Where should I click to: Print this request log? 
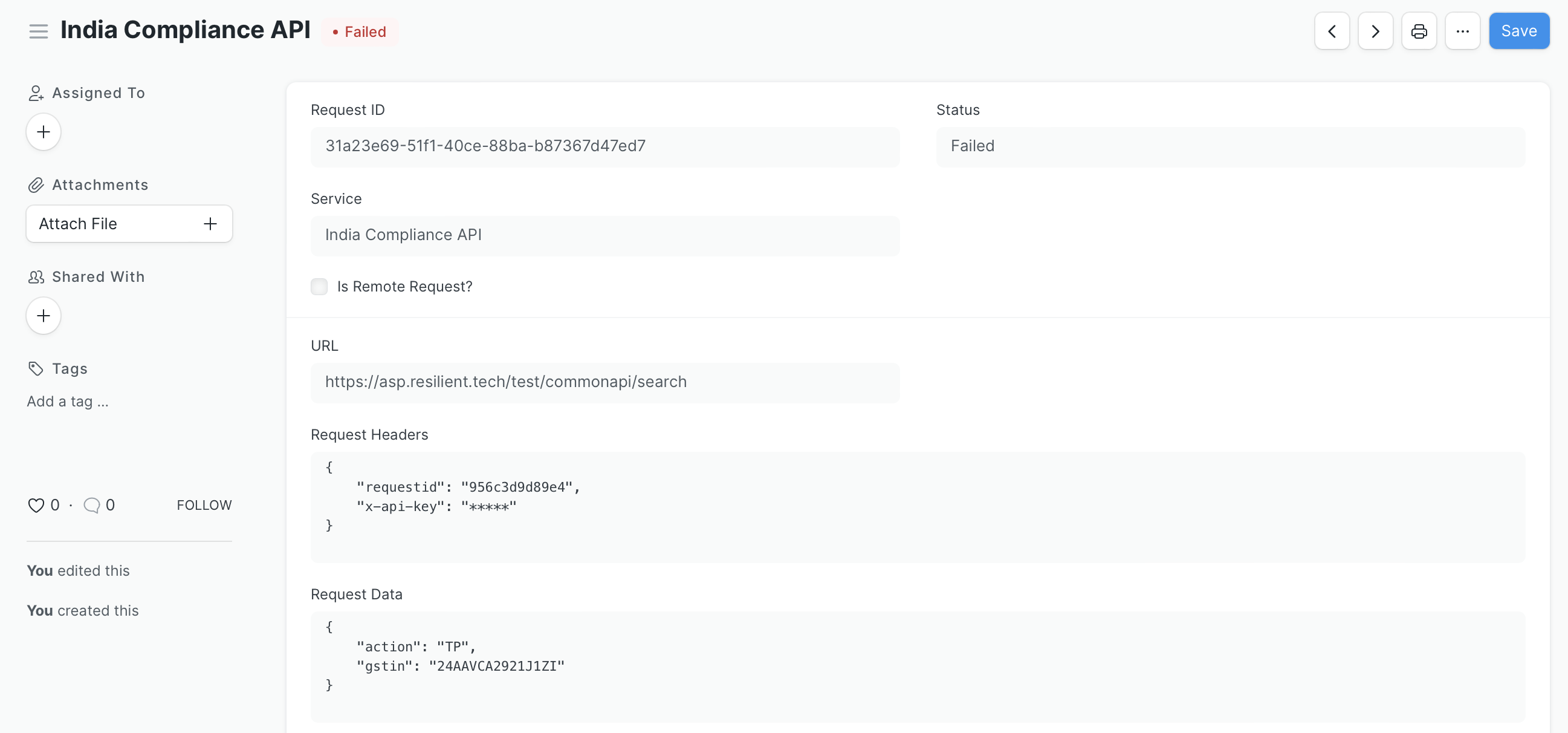pos(1419,30)
